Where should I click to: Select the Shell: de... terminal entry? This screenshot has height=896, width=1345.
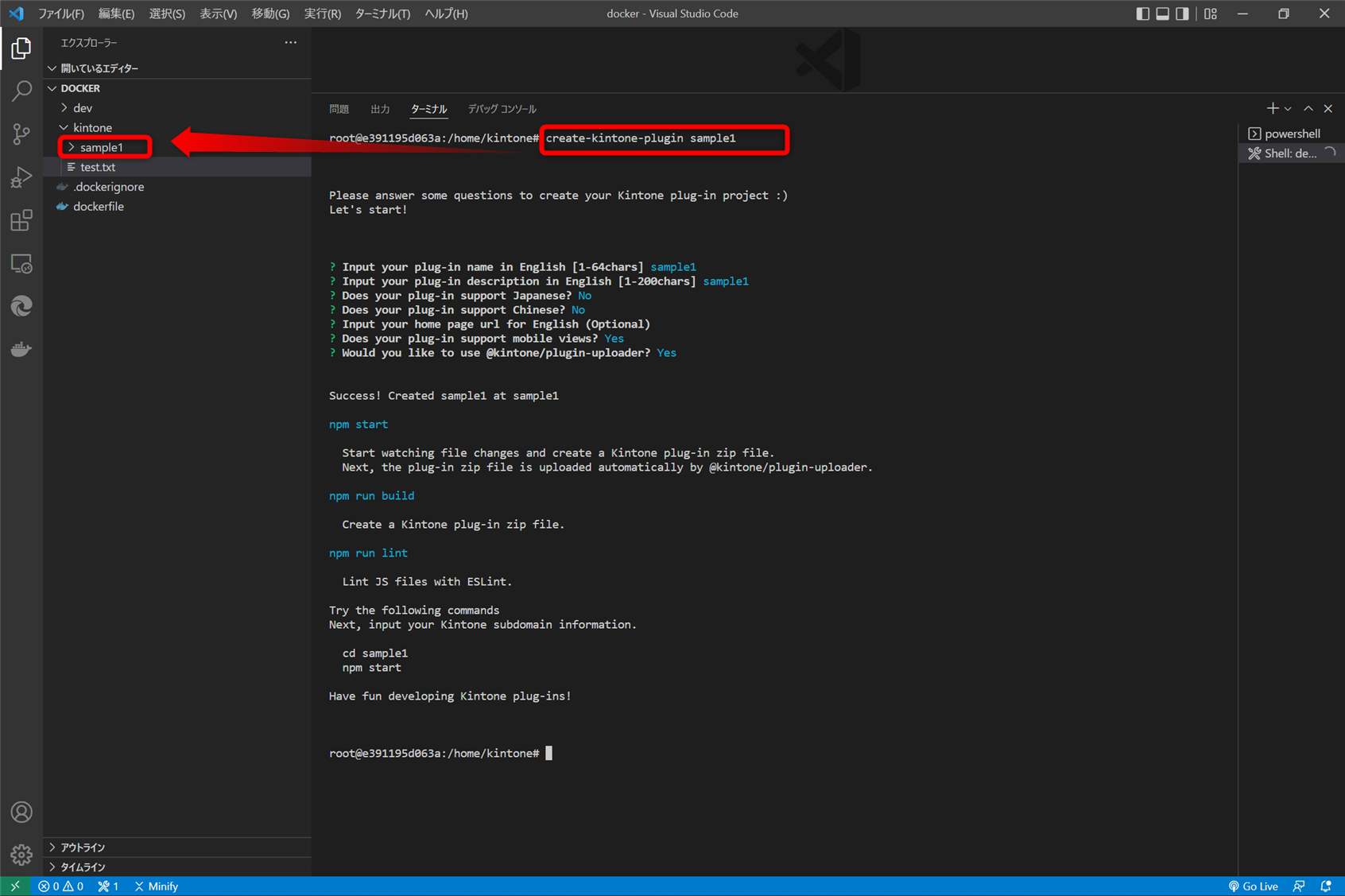click(x=1291, y=153)
